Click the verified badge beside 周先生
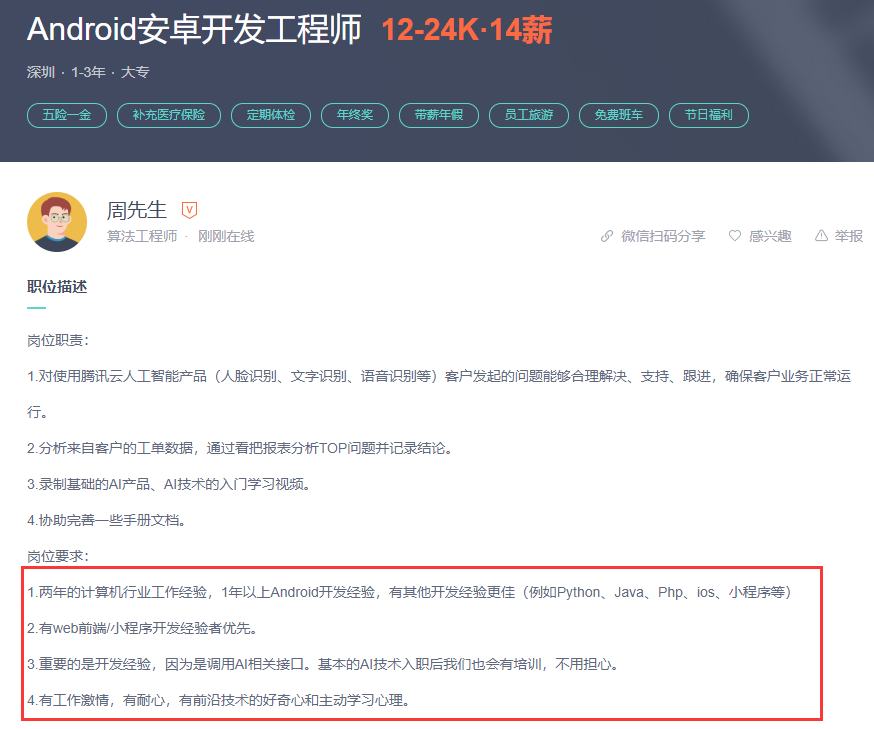 click(190, 210)
